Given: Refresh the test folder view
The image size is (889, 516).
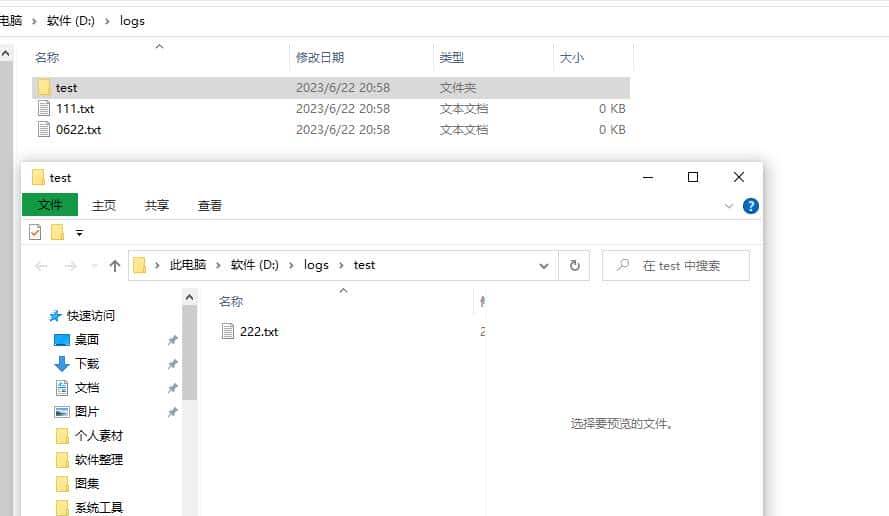Looking at the screenshot, I should click(x=574, y=265).
